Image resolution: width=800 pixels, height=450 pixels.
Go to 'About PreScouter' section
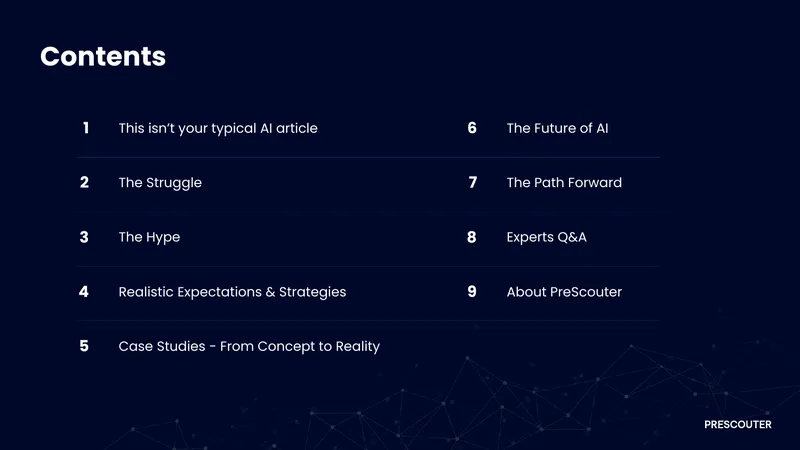tap(564, 292)
